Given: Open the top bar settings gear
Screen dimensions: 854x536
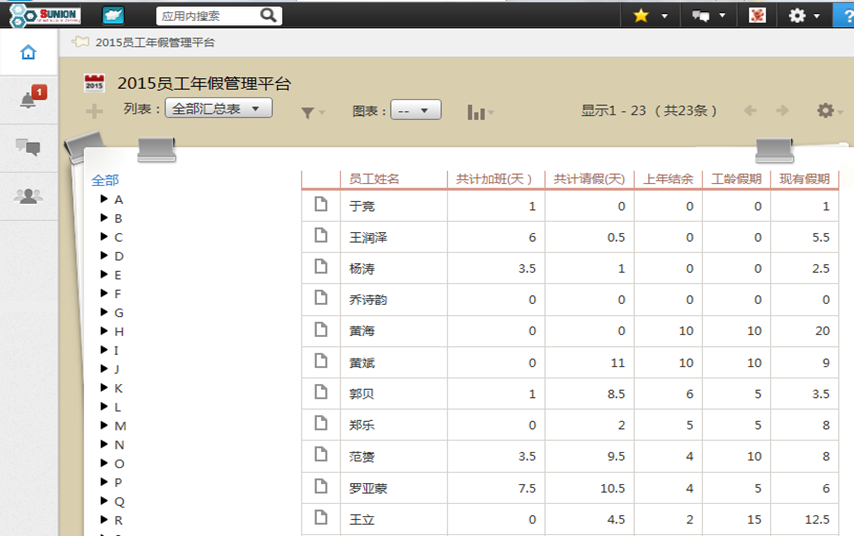Looking at the screenshot, I should coord(797,15).
